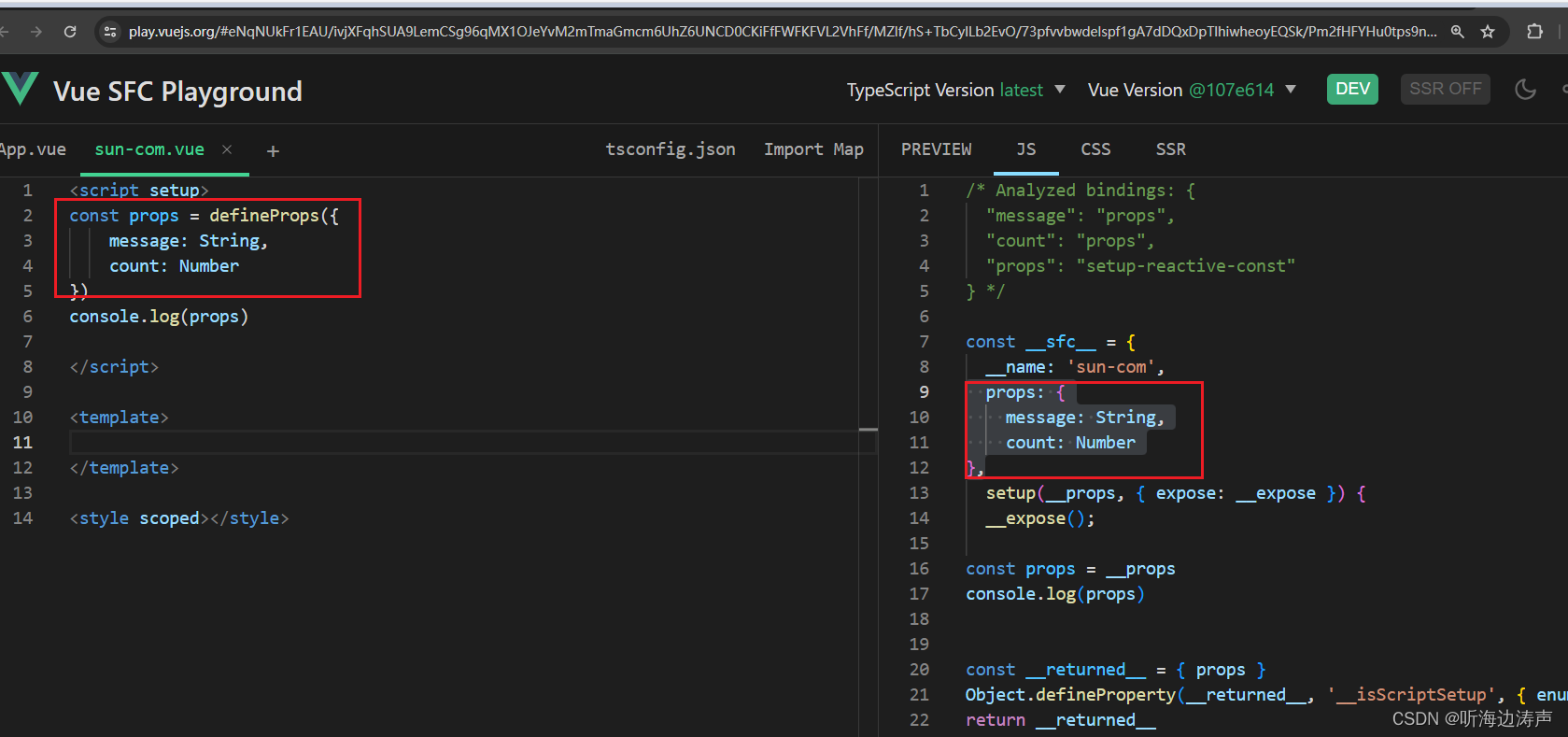Switch to the SSR output tab
1568x737 pixels.
point(1170,149)
